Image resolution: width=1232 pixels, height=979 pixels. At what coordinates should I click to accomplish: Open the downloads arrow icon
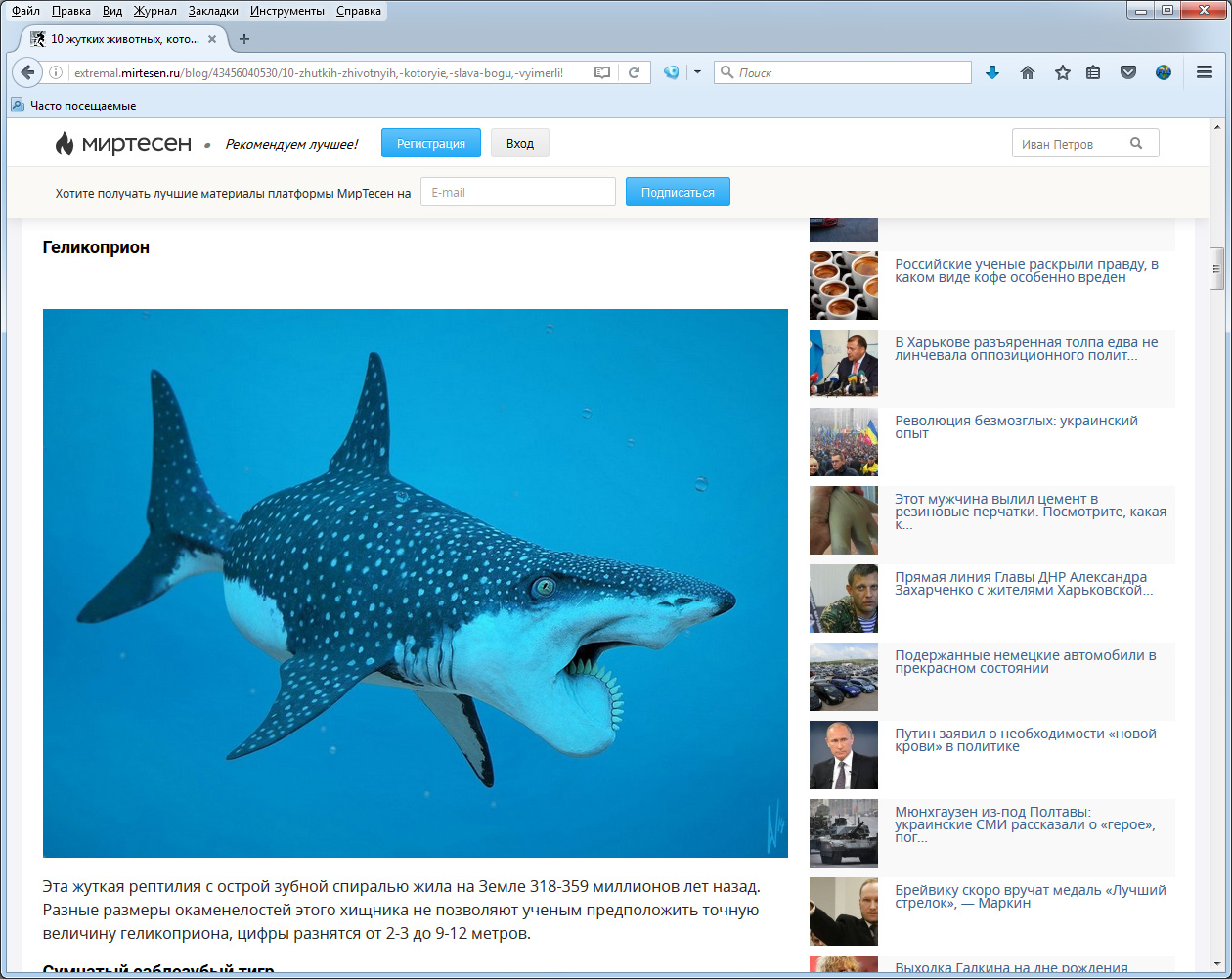(992, 72)
